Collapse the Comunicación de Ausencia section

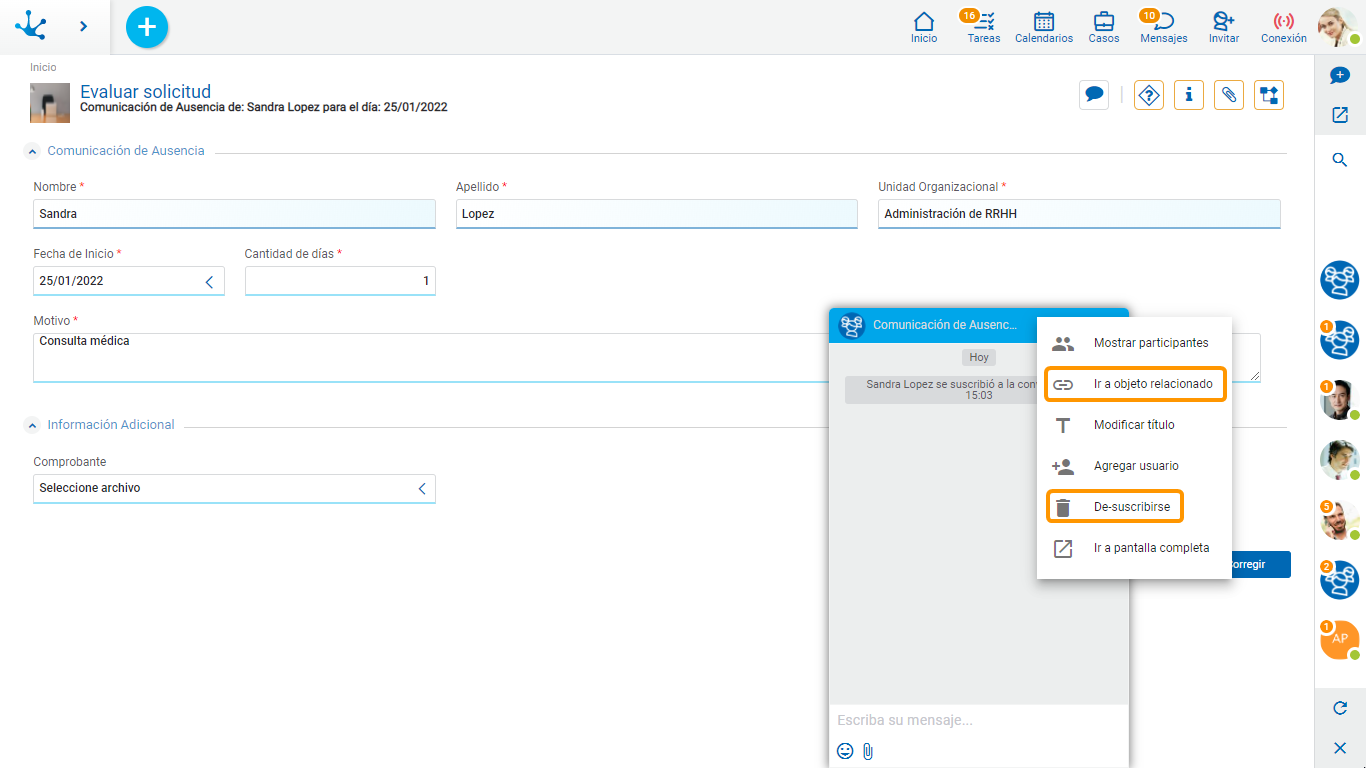32,152
